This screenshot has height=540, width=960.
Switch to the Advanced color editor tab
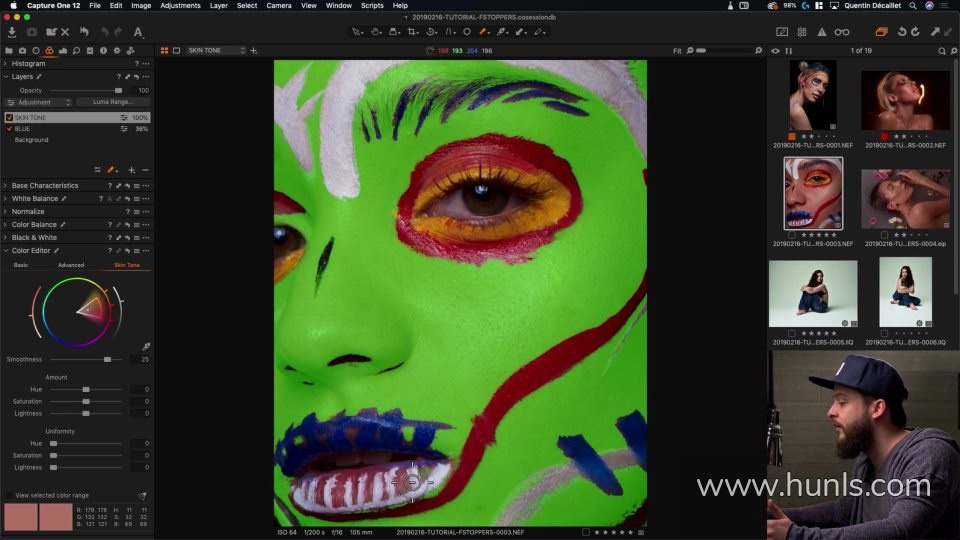click(x=71, y=265)
